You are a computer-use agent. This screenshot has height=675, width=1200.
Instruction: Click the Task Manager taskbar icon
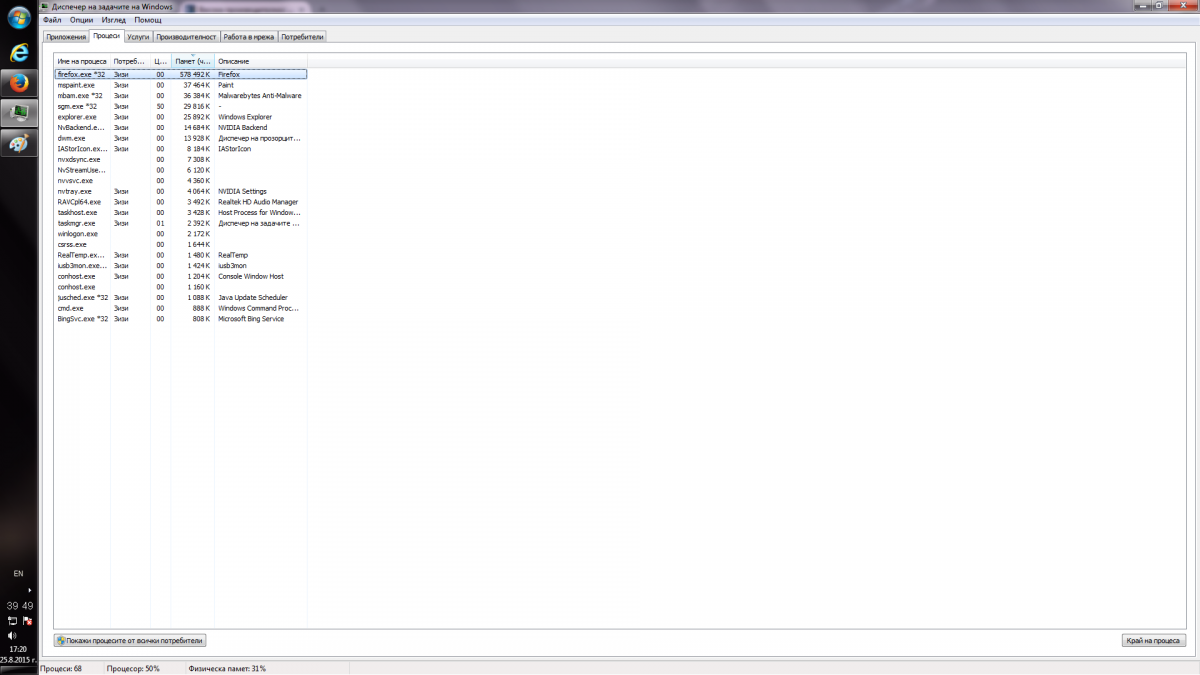click(18, 113)
